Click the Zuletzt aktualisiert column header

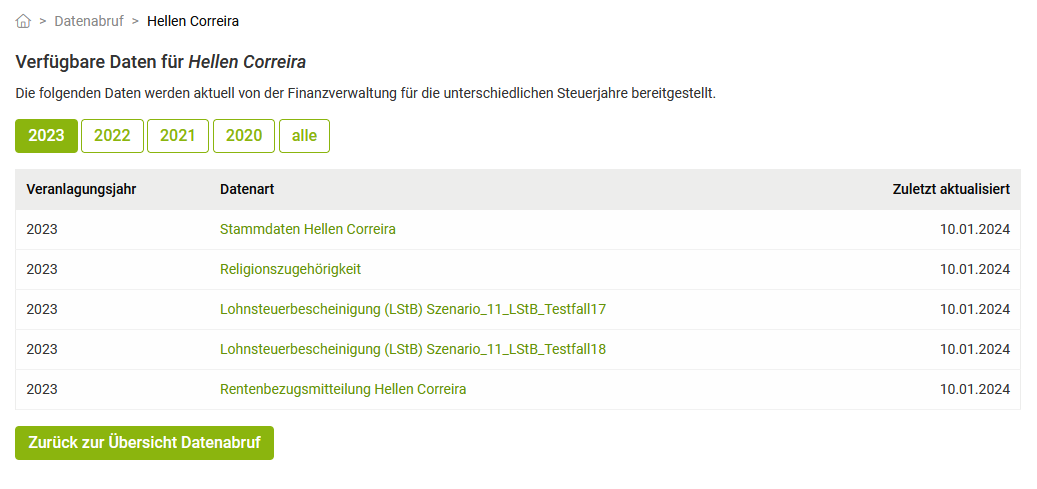pos(950,189)
